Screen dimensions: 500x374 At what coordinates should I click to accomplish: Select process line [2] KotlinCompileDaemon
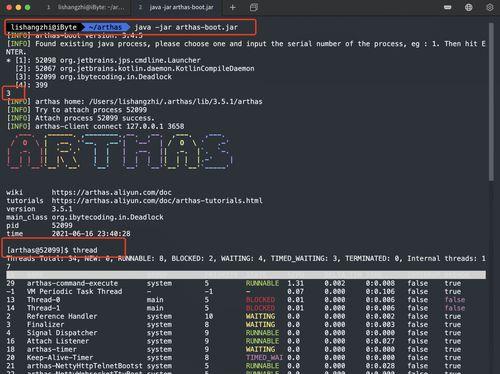click(x=135, y=69)
